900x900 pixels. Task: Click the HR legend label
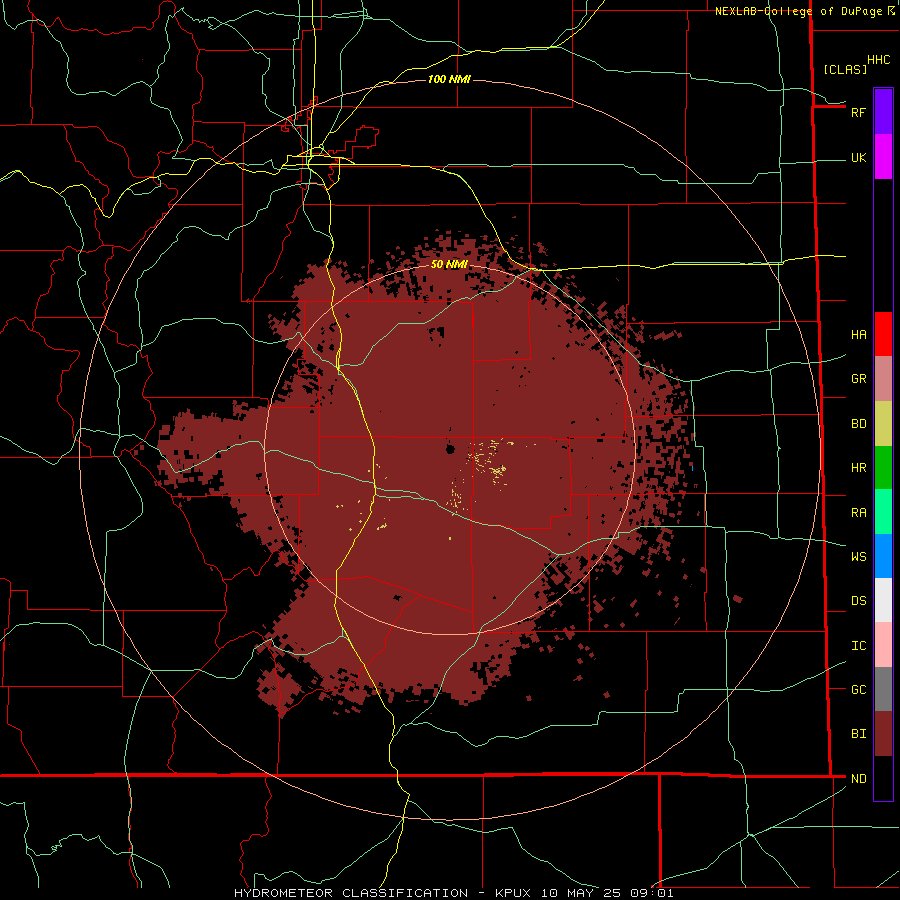pos(858,468)
